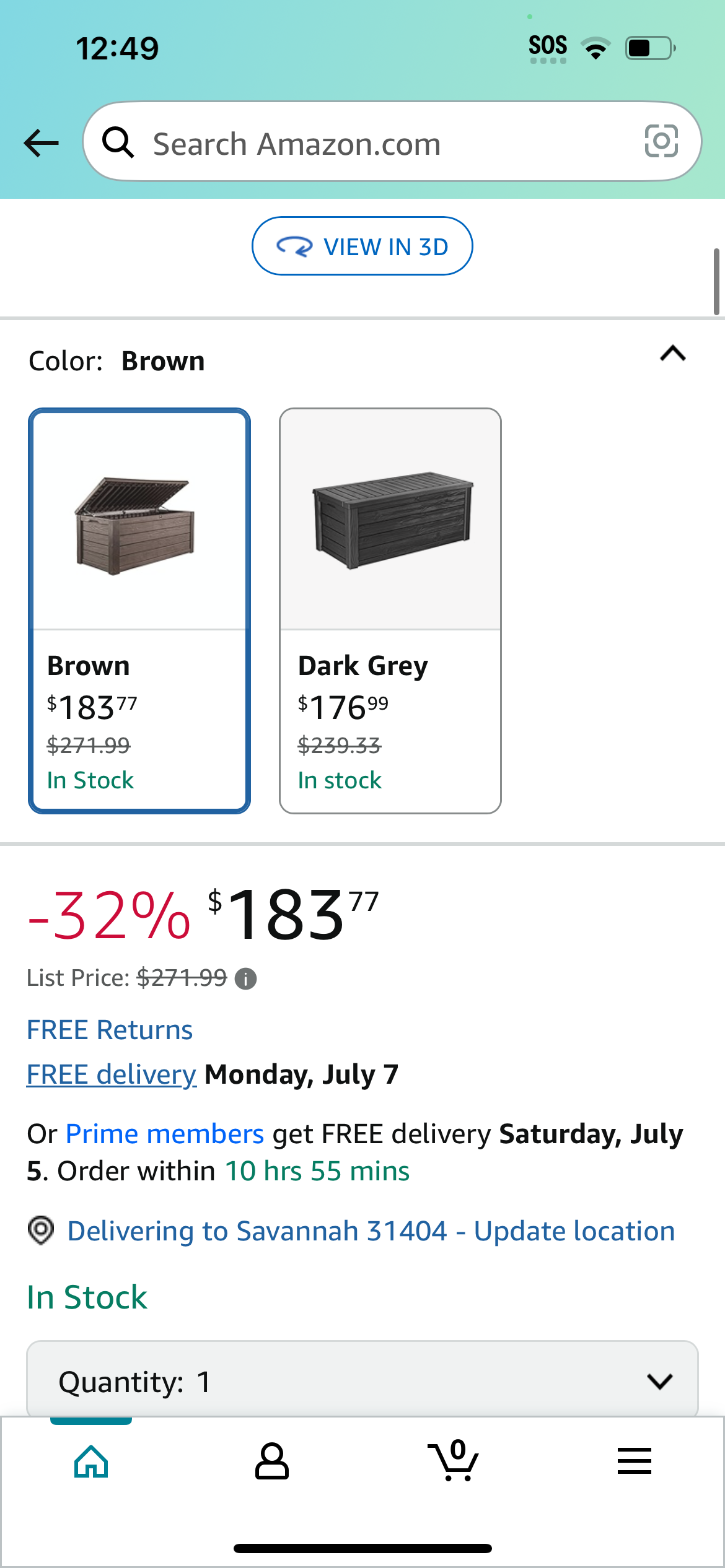
Task: Open the Quantity dropdown
Action: (x=362, y=1380)
